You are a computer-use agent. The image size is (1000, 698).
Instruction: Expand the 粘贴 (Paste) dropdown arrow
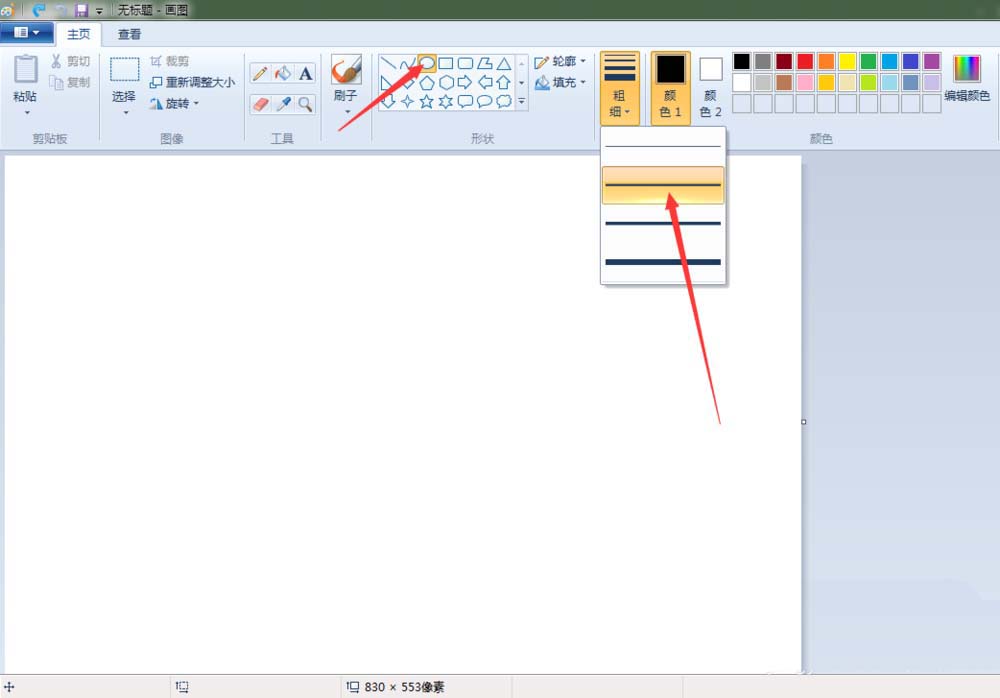(x=27, y=113)
